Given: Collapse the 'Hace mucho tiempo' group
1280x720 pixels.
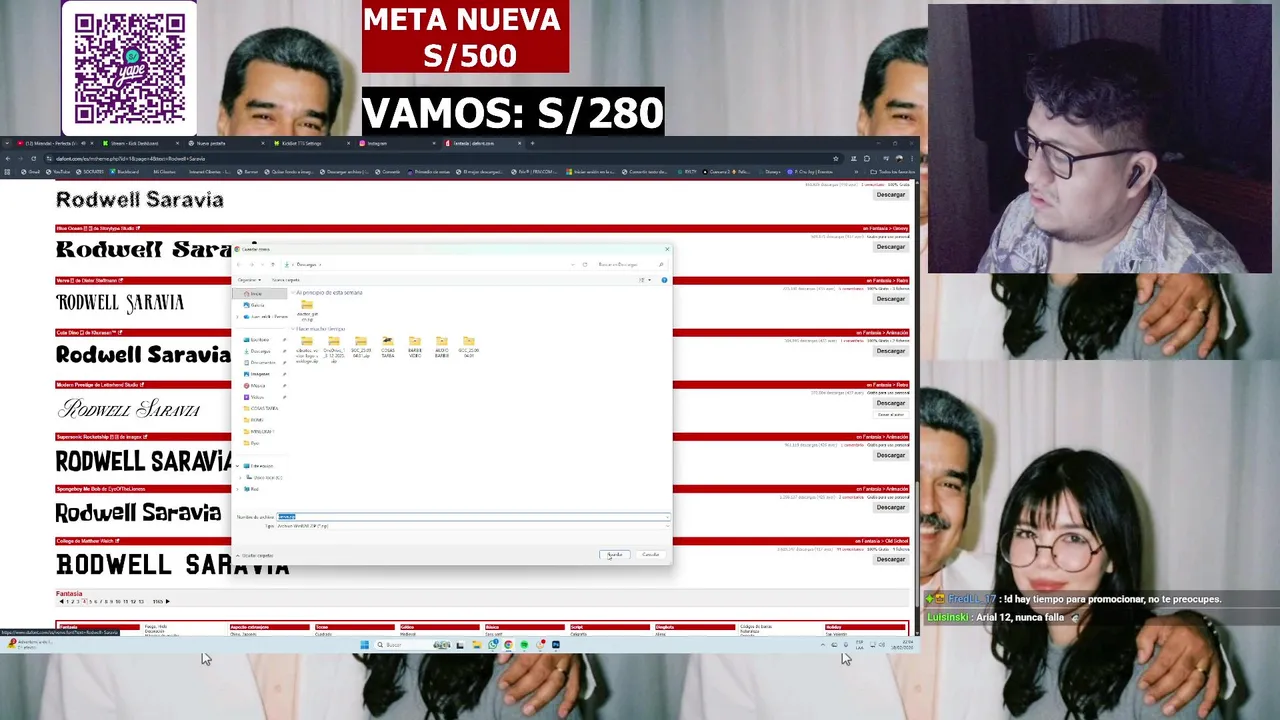Looking at the screenshot, I should coord(294,328).
